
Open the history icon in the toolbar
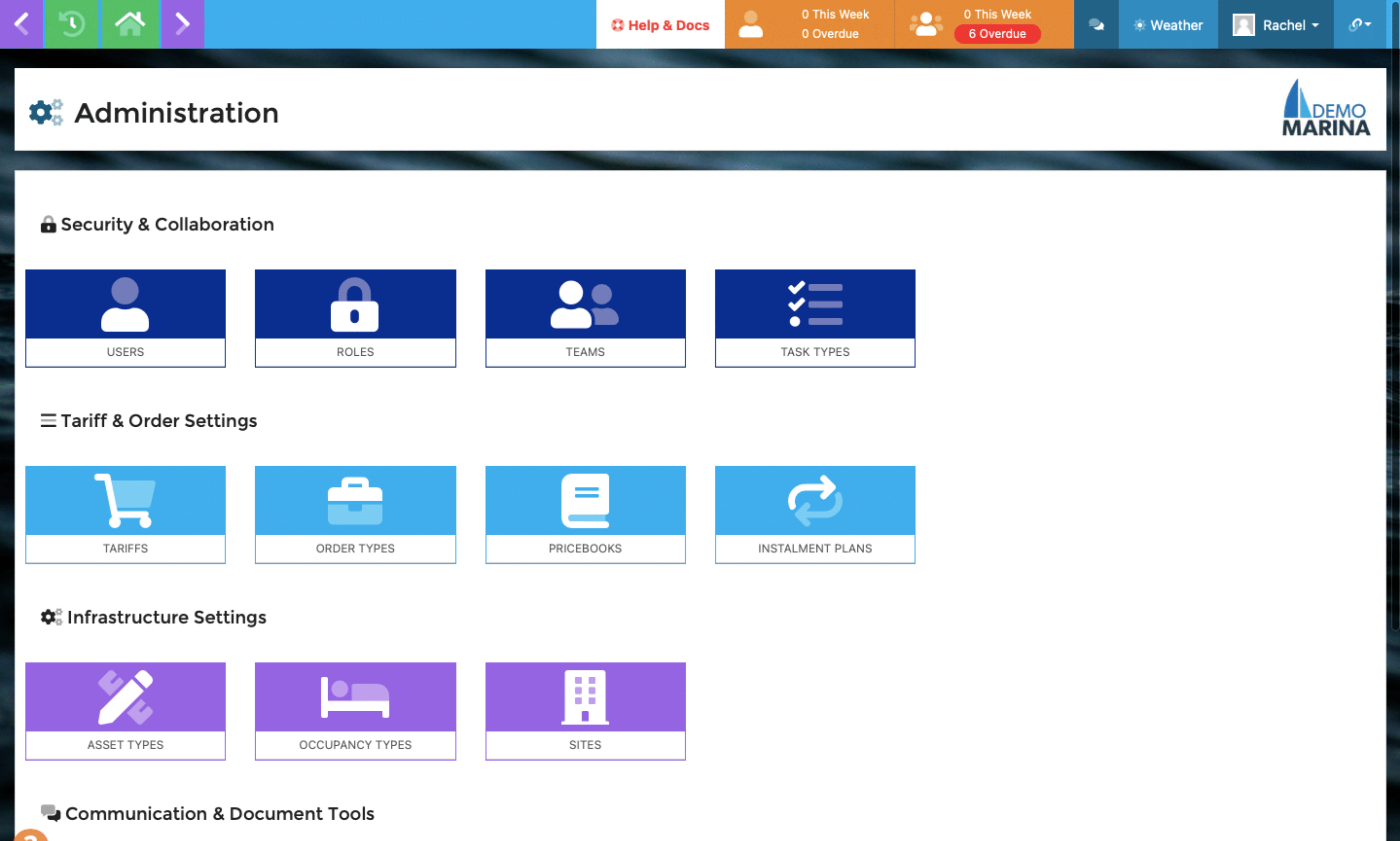coord(71,24)
